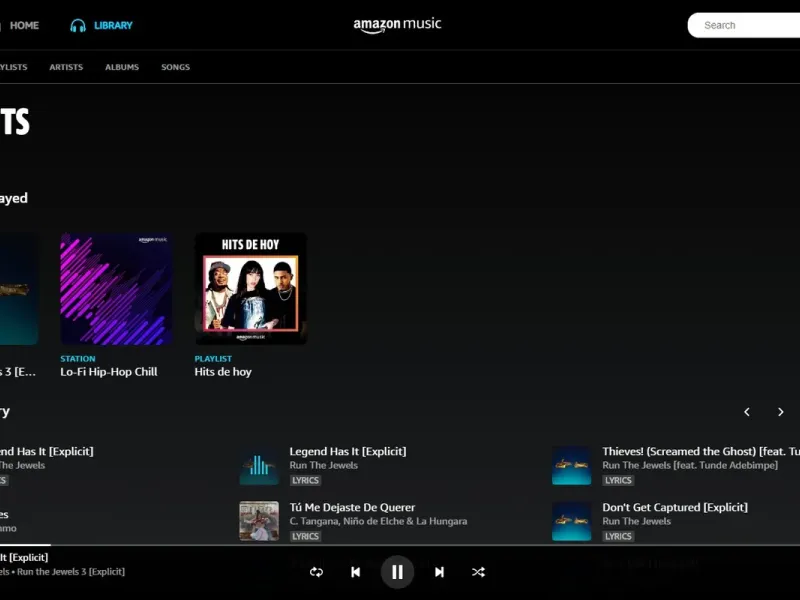The height and width of the screenshot is (600, 800).
Task: Open song Thieves! (Screamed the Ghost)
Action: 701,452
